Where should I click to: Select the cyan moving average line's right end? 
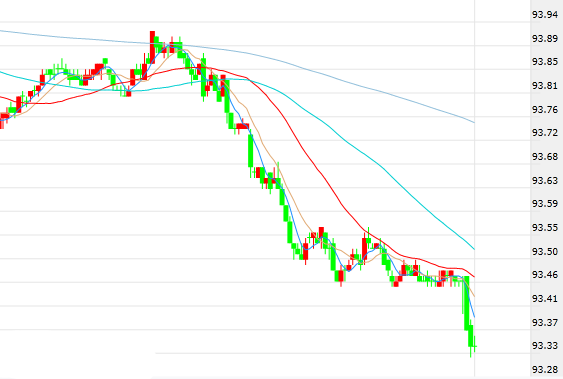473,248
